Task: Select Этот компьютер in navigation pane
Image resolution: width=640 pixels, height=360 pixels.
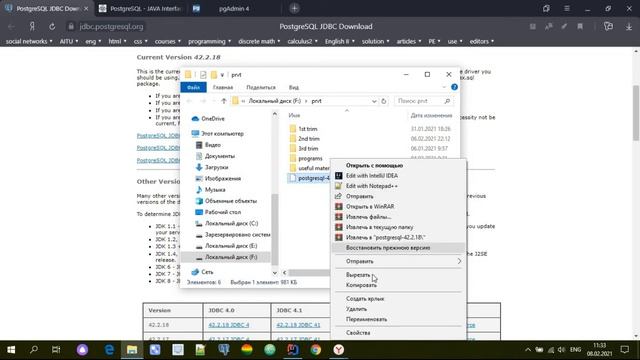Action: tap(222, 133)
